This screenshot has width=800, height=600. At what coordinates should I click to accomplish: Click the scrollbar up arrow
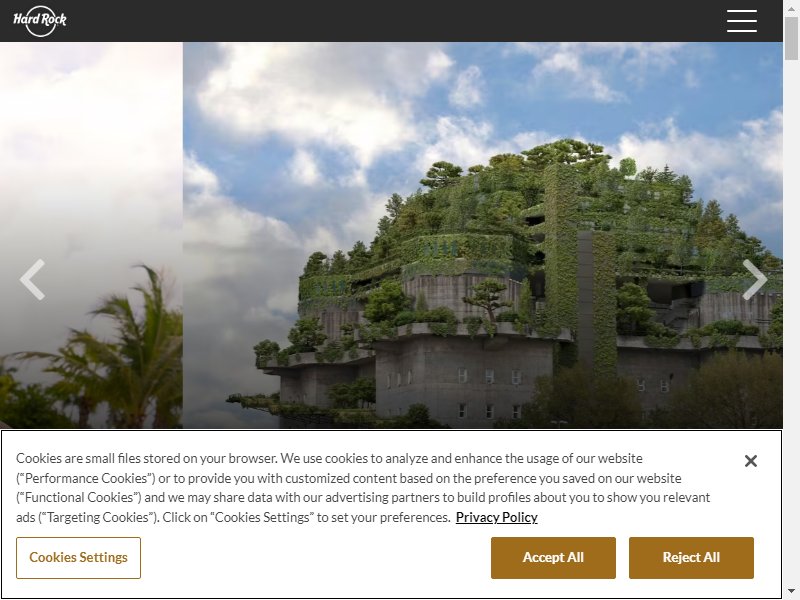(x=791, y=8)
